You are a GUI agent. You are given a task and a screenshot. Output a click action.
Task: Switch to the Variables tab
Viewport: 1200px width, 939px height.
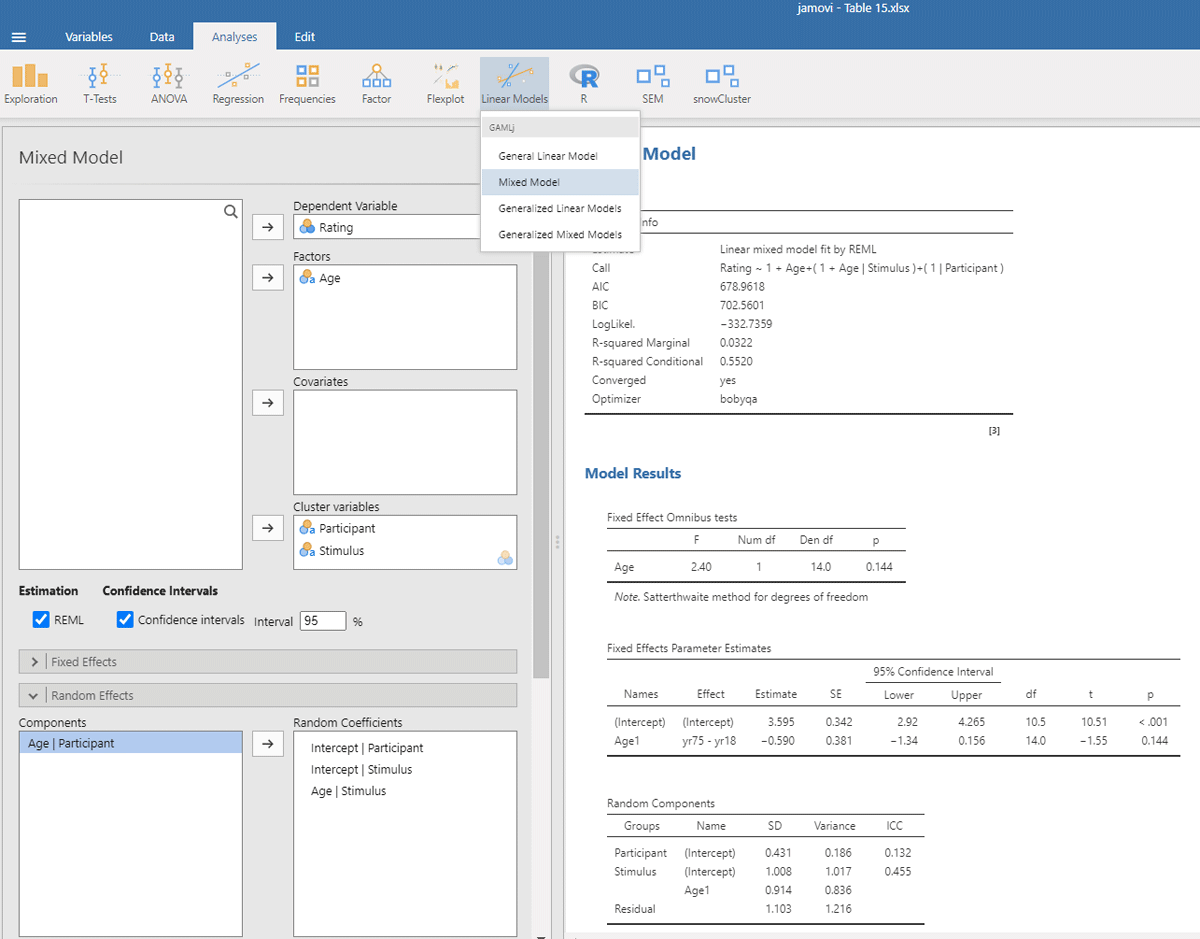pyautogui.click(x=89, y=37)
